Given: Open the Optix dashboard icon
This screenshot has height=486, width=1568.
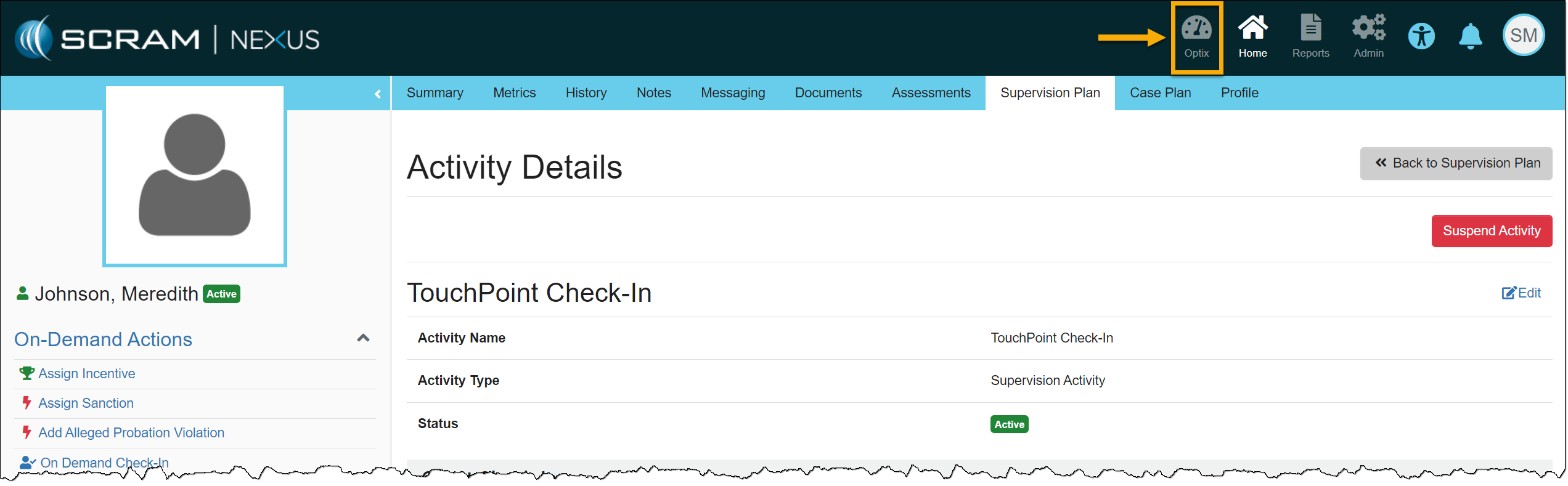Looking at the screenshot, I should point(1196,37).
